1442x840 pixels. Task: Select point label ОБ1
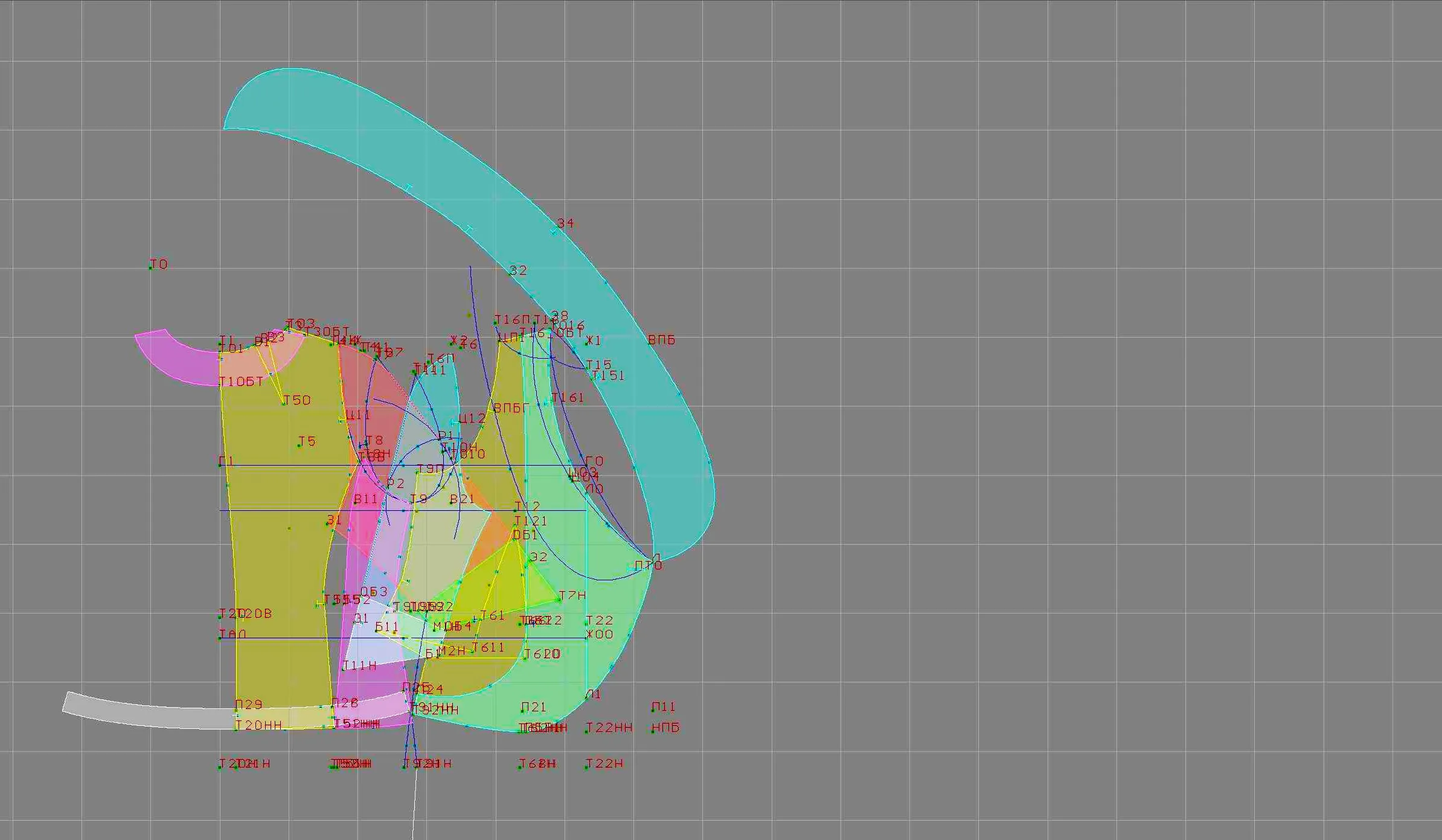click(x=525, y=534)
